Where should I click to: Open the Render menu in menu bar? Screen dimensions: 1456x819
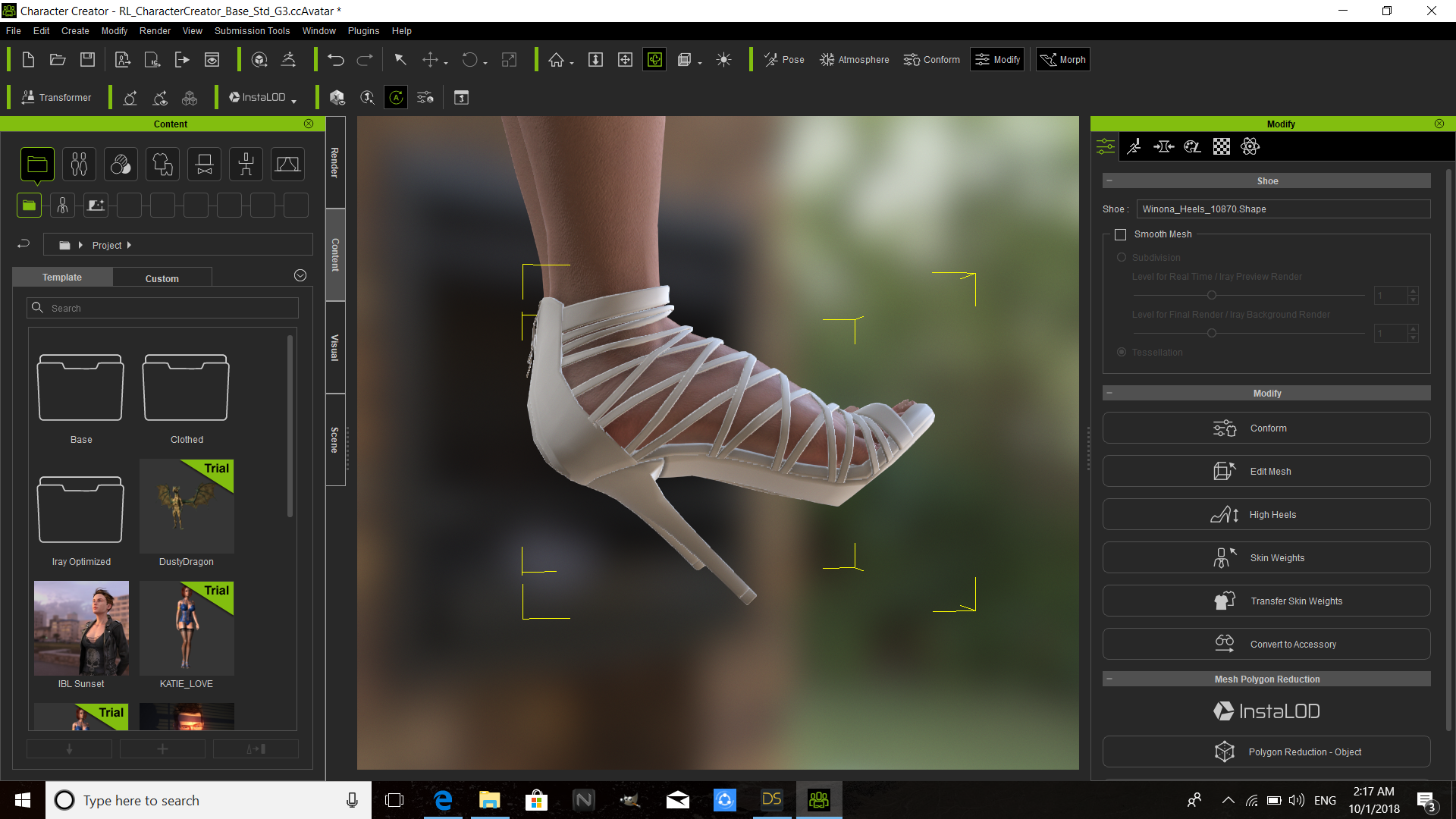pos(154,30)
